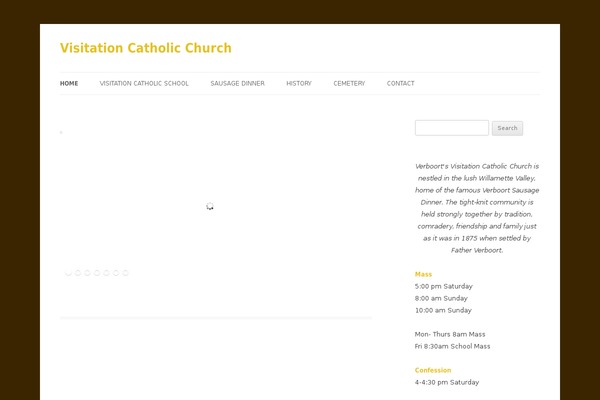The width and height of the screenshot is (600, 400).
Task: Click the '8:00 am Sunday' mass time
Action: [x=441, y=298]
